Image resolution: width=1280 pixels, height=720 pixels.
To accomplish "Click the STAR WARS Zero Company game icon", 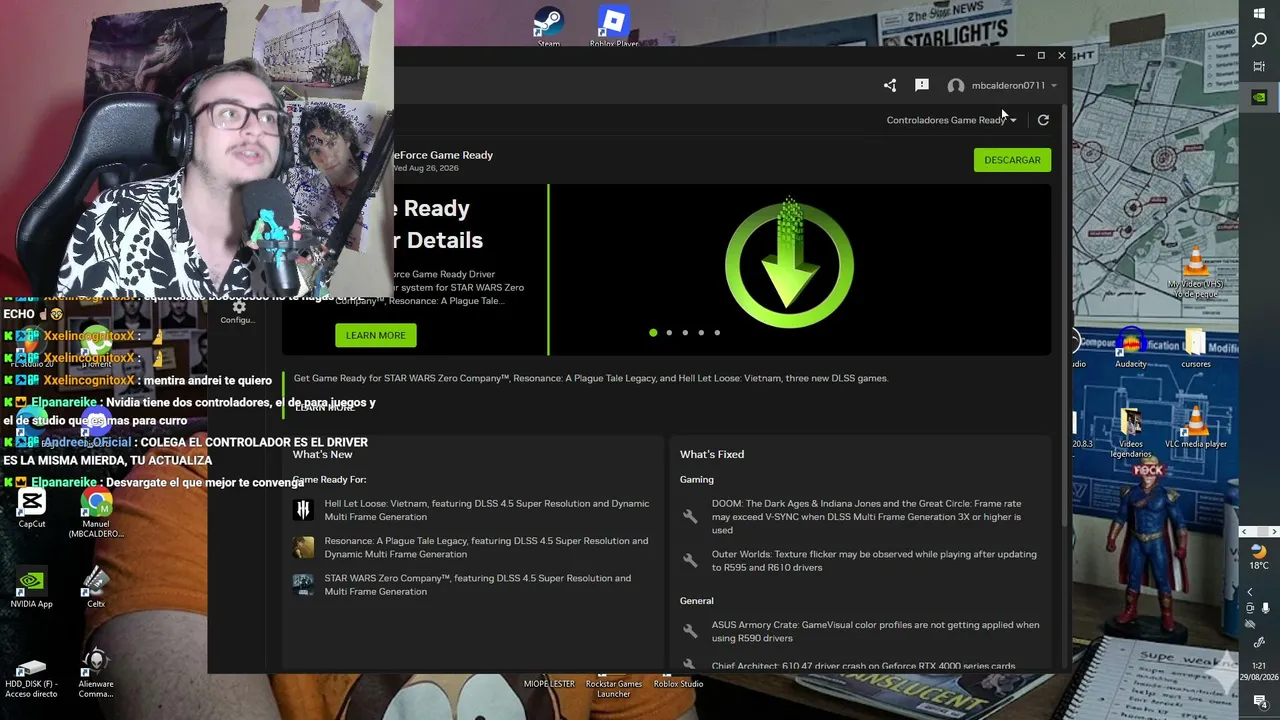I will click(x=303, y=584).
